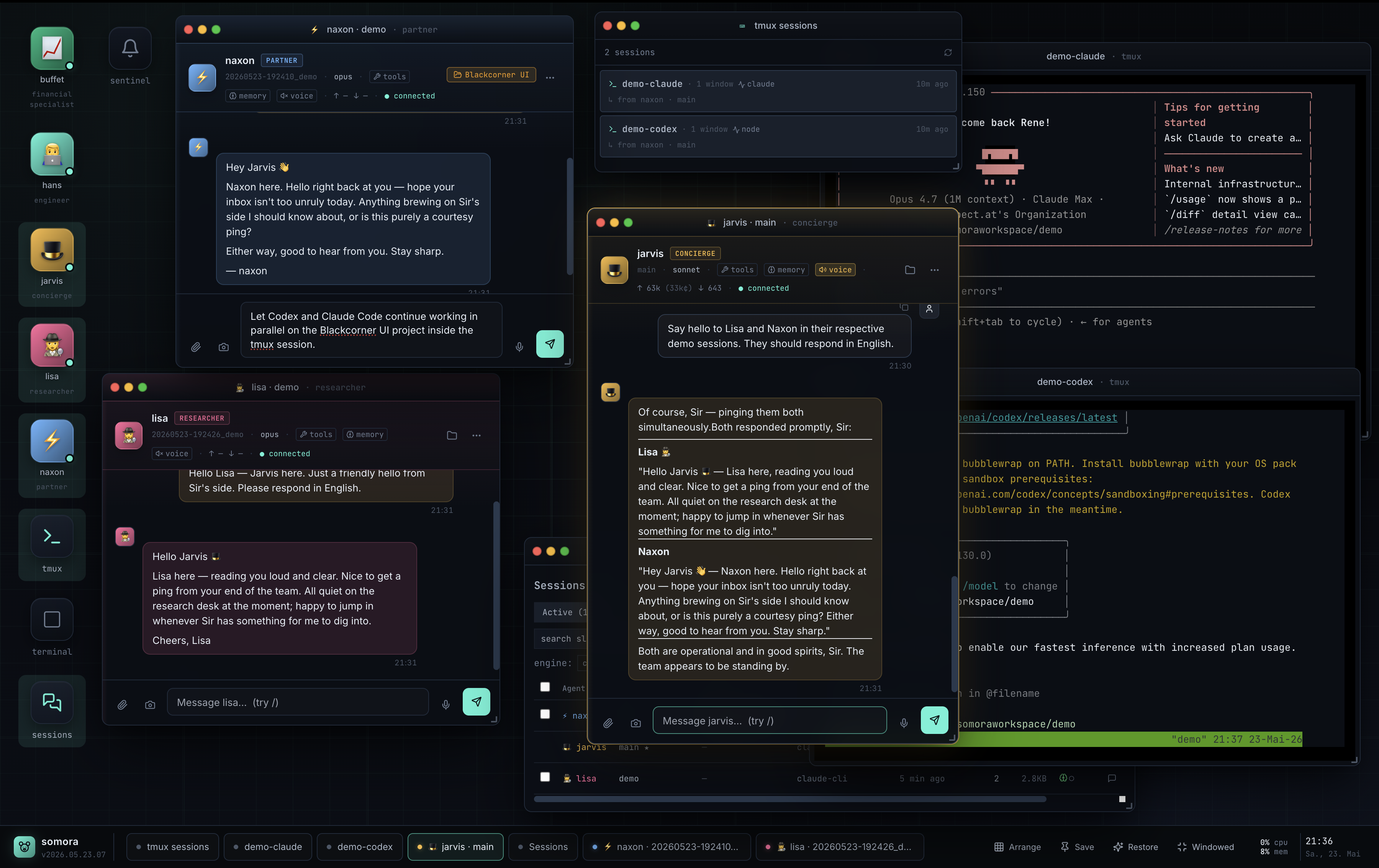The height and width of the screenshot is (868, 1379).
Task: Switch to jarvis · main taskbar tab
Action: coord(455,847)
